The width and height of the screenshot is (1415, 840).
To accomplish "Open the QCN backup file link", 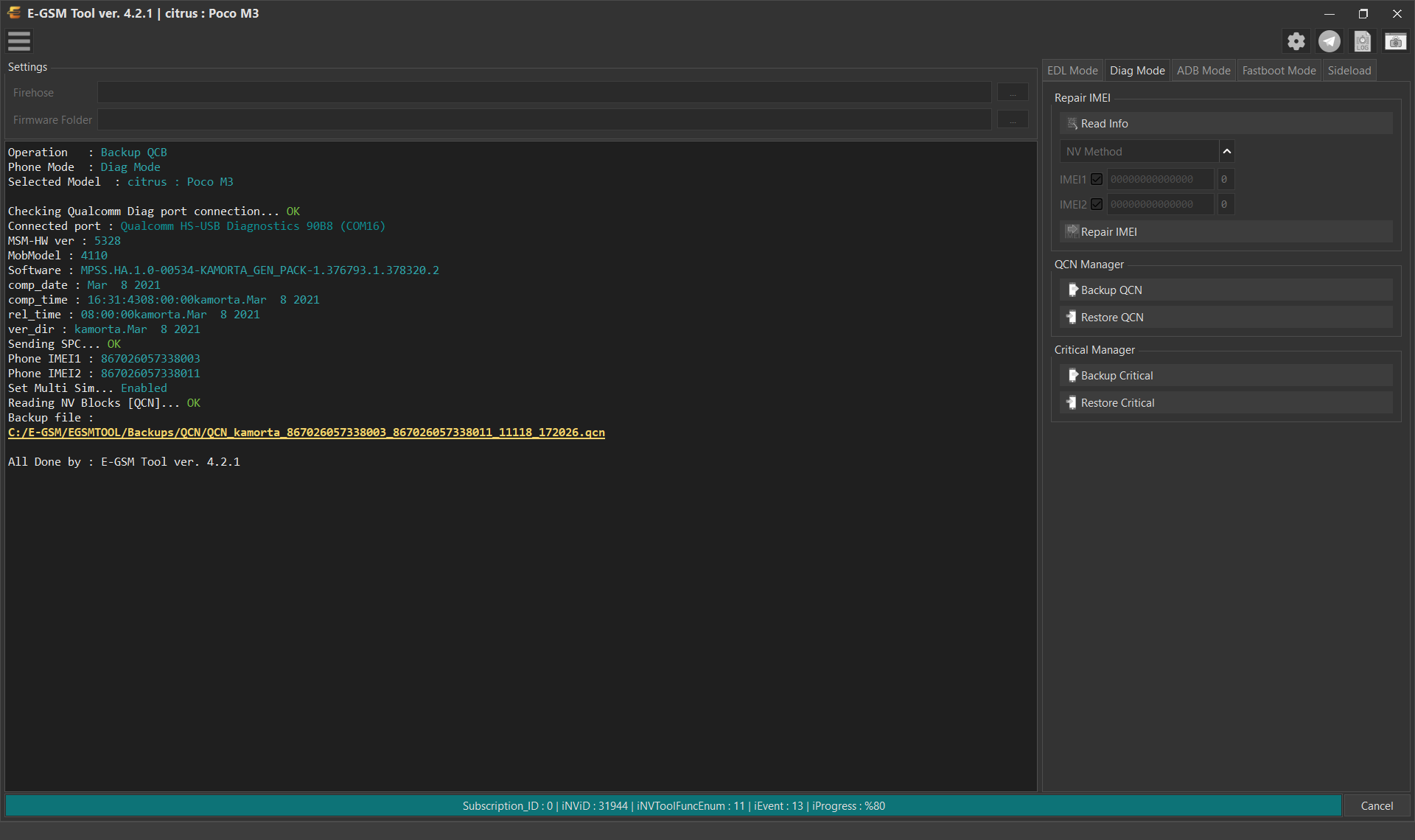I will tap(307, 433).
